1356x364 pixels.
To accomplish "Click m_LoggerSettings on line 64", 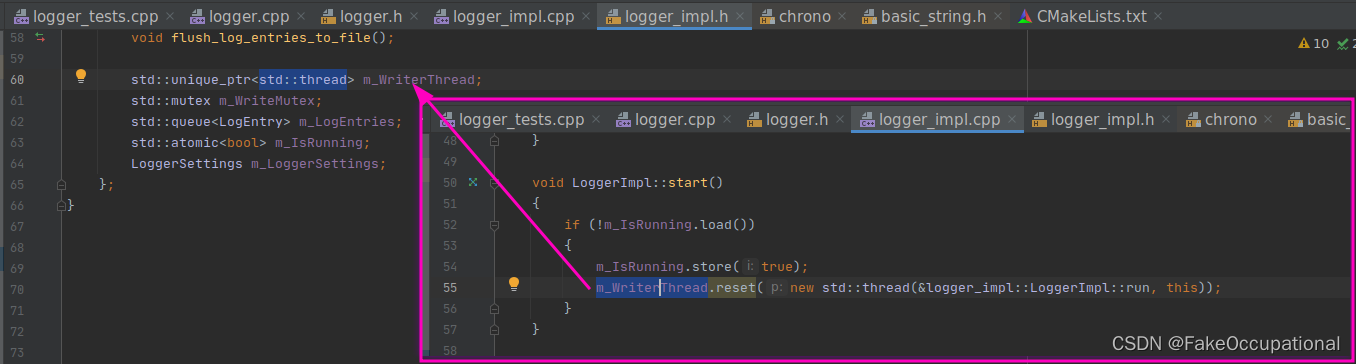I will 316,164.
